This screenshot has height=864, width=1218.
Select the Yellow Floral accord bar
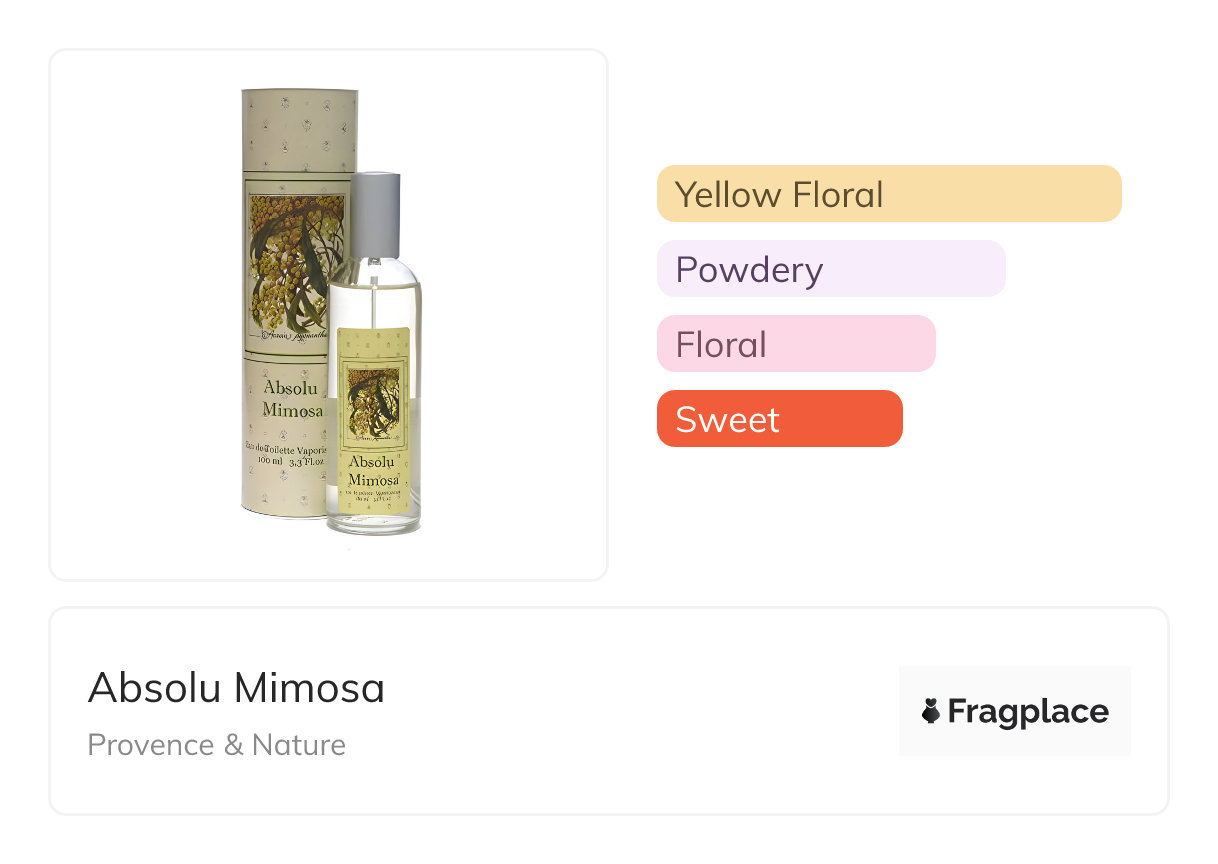pyautogui.click(x=888, y=193)
